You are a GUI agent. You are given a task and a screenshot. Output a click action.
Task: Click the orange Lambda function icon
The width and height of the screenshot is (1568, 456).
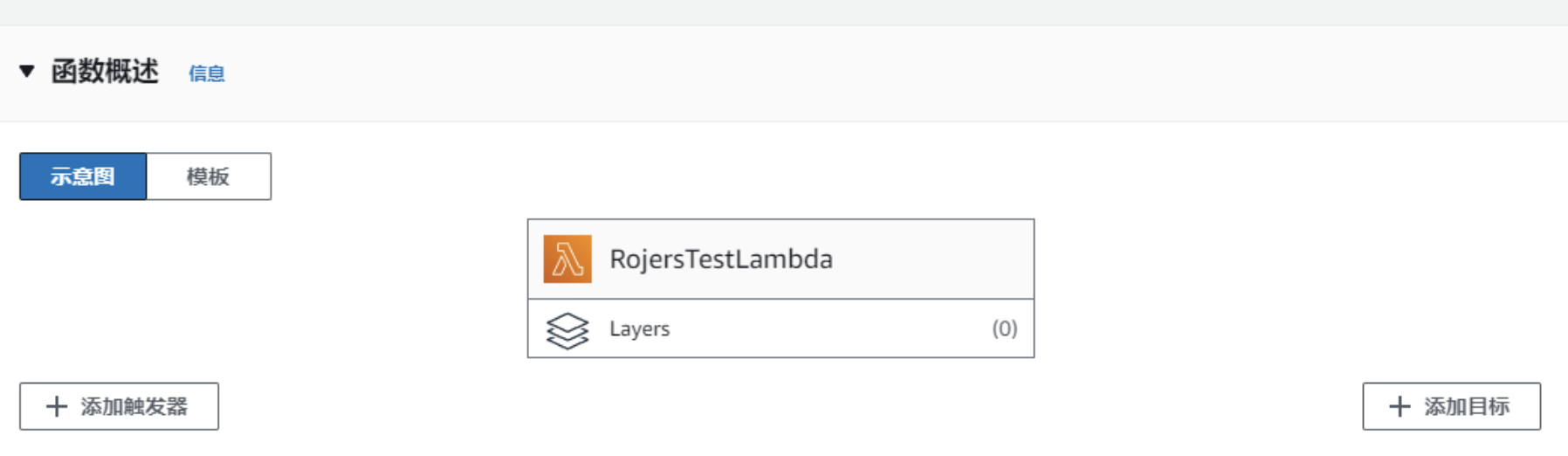pos(567,259)
